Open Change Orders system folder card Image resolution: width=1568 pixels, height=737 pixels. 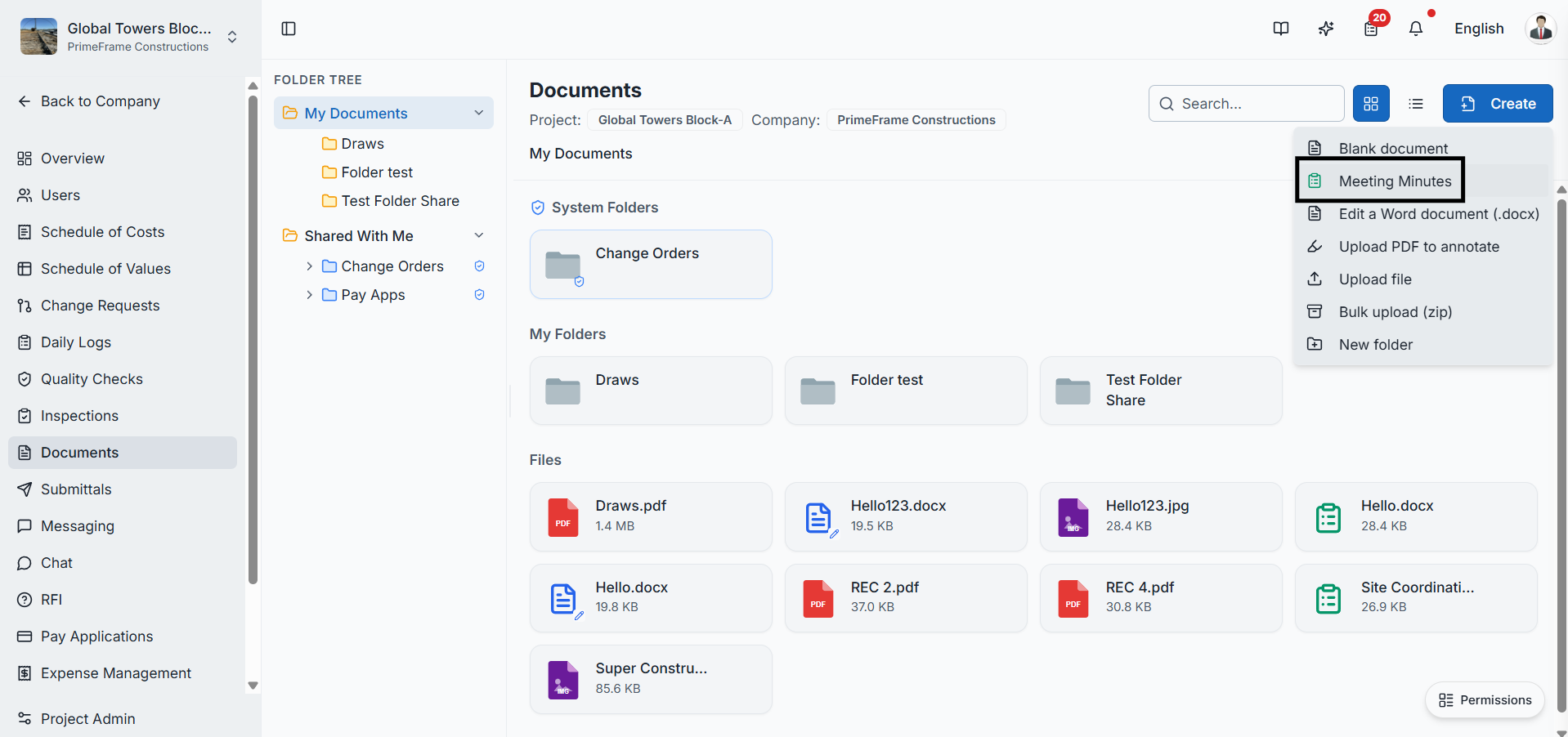point(651,264)
